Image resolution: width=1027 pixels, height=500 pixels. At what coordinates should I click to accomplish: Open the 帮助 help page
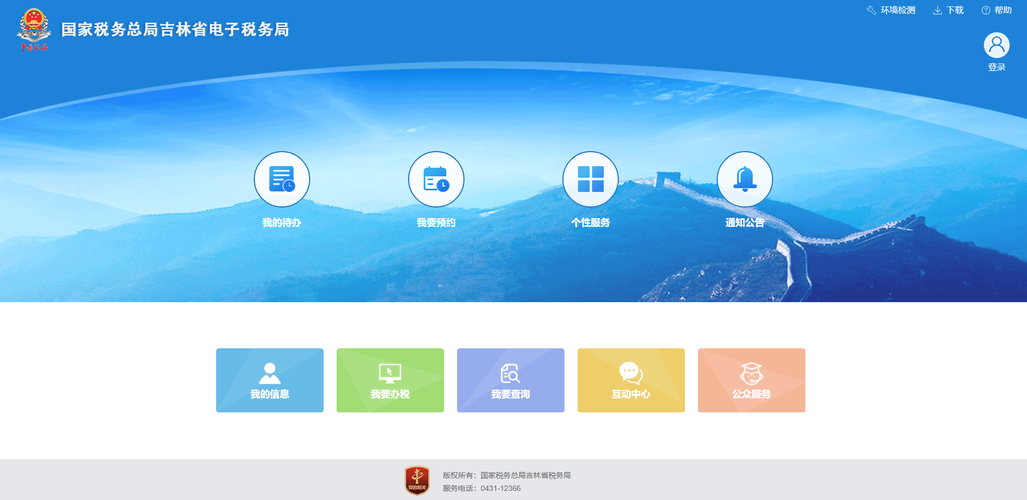pyautogui.click(x=996, y=10)
